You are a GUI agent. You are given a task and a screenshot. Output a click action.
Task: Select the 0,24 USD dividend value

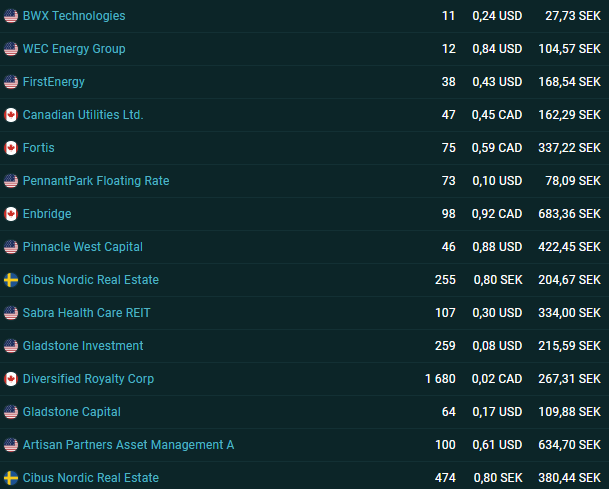(x=497, y=16)
